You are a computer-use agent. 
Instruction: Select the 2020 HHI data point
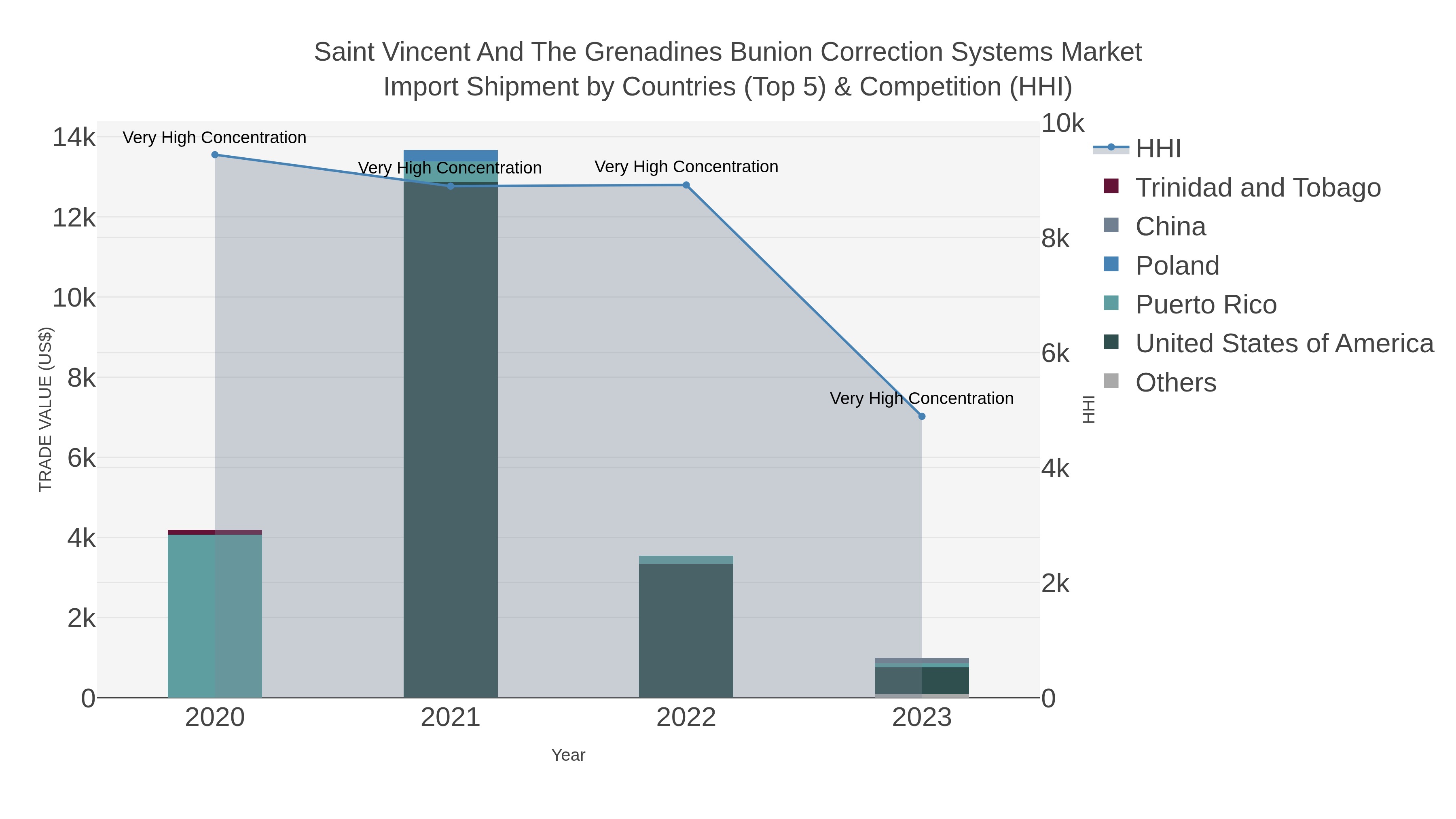click(x=215, y=155)
